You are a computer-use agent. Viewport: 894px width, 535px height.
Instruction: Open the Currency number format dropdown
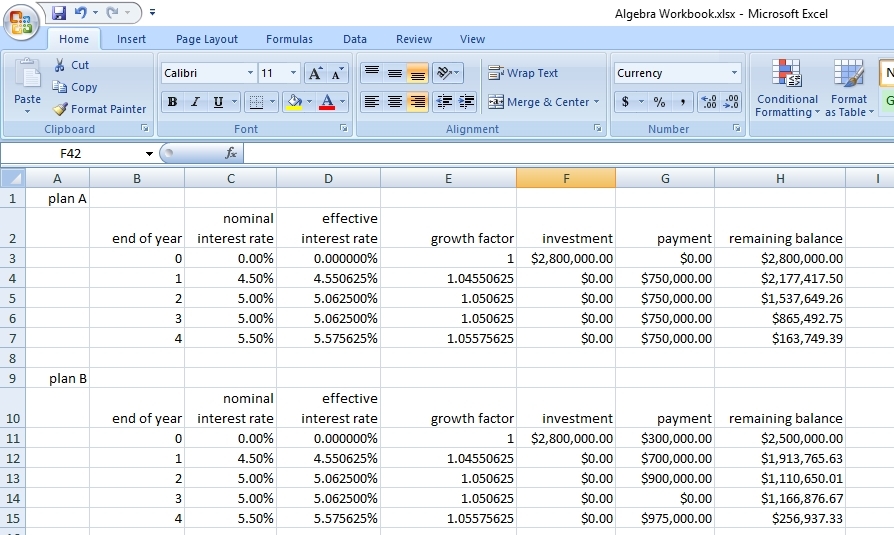pyautogui.click(x=734, y=73)
